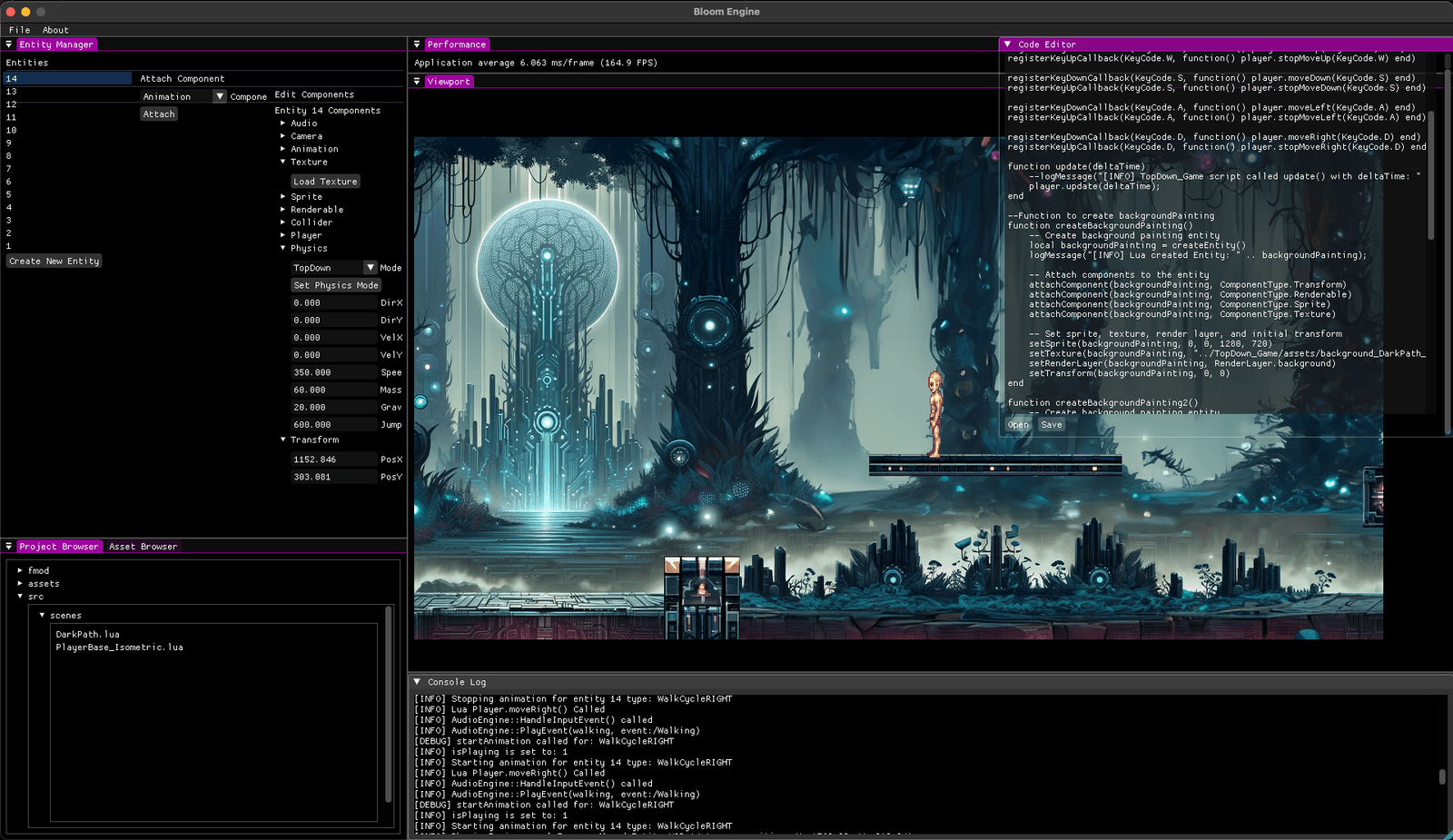Click the Jump value field showing 600.000

coord(333,425)
